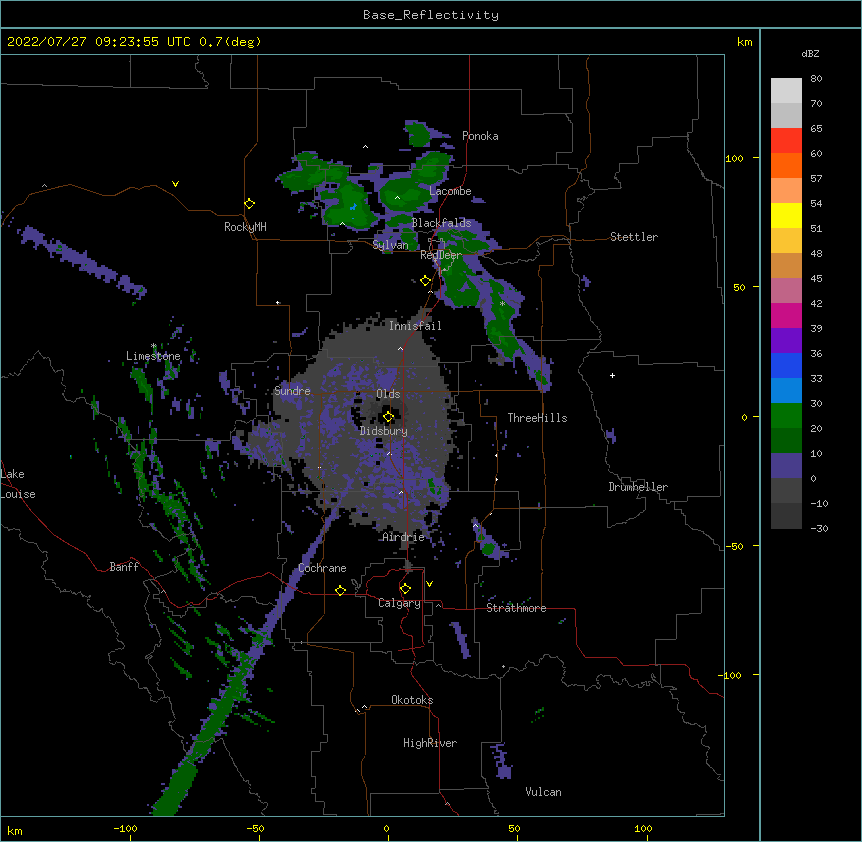Click the Limestone label

point(153,356)
